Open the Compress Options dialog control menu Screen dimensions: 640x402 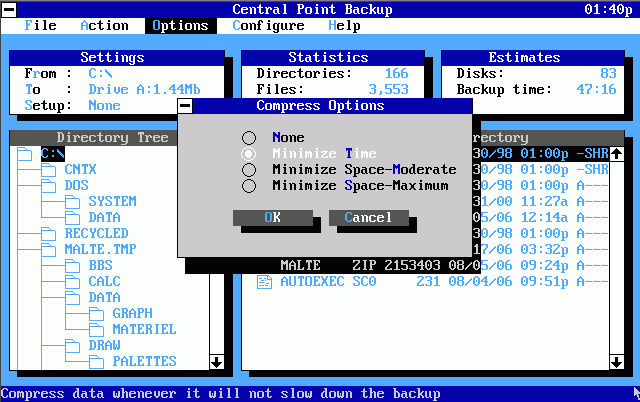[185, 106]
